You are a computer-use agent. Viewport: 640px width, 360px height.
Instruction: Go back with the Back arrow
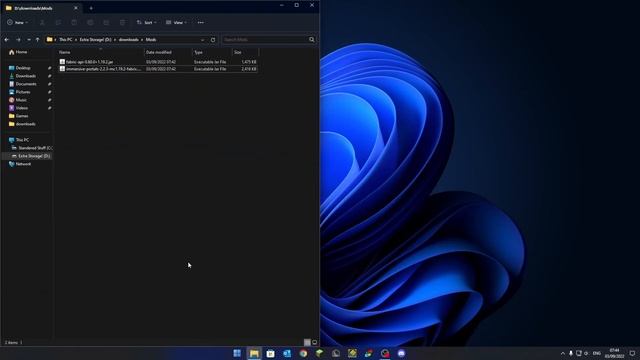pos(7,40)
